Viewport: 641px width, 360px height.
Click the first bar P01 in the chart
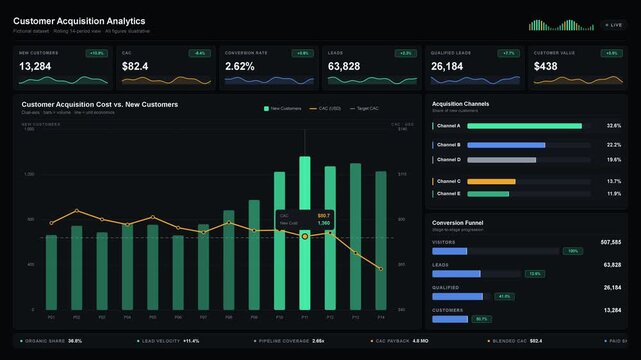point(51,272)
